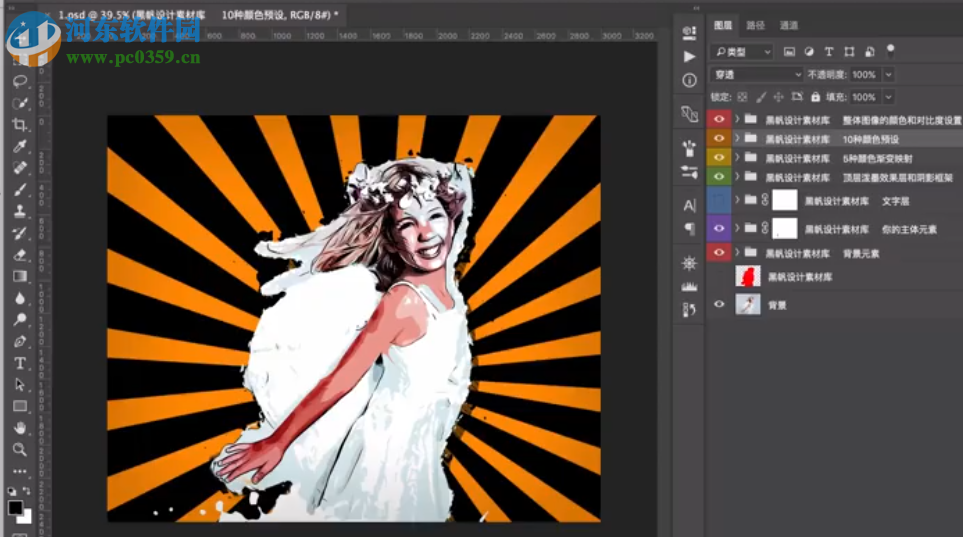Open the Brush Presets panel icon
Image resolution: width=963 pixels, height=537 pixels.
pos(689,148)
